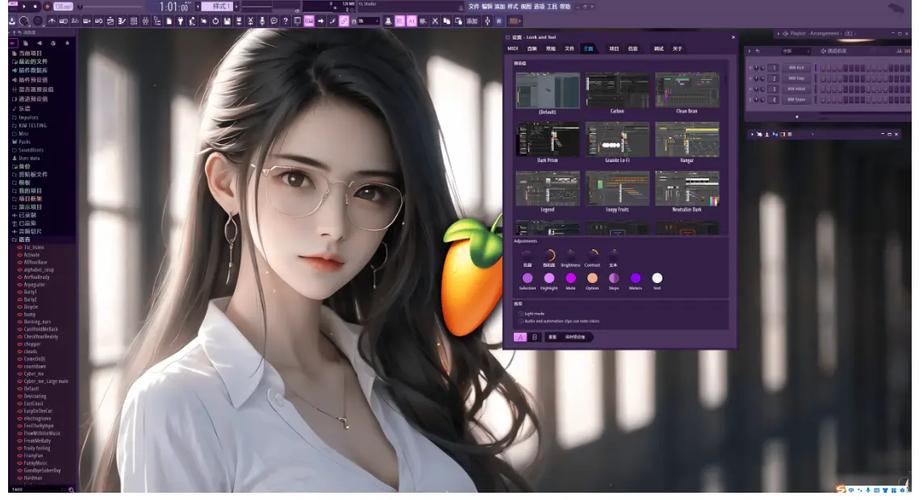Click the help question mark toolbar icon
The width and height of the screenshot is (923, 500).
286,20
